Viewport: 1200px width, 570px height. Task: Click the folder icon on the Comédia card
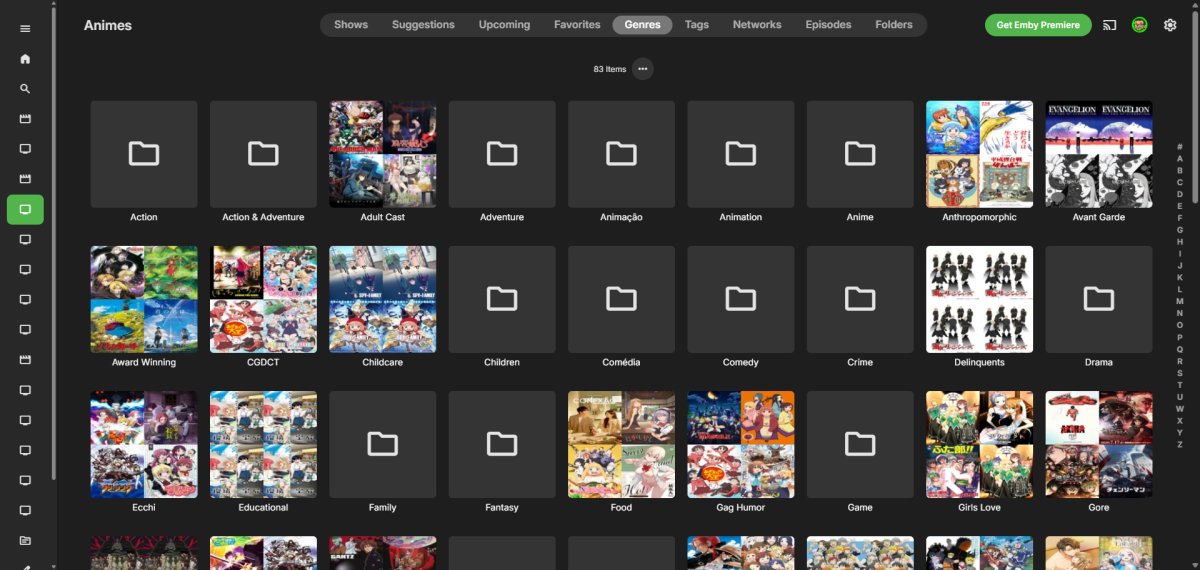tap(621, 299)
